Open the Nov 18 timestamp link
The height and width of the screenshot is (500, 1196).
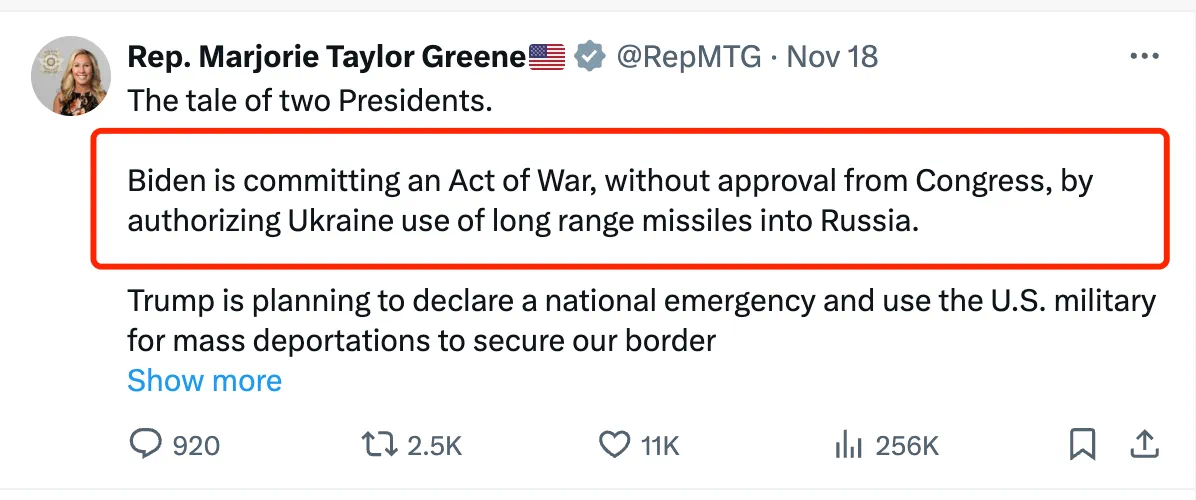(x=832, y=57)
